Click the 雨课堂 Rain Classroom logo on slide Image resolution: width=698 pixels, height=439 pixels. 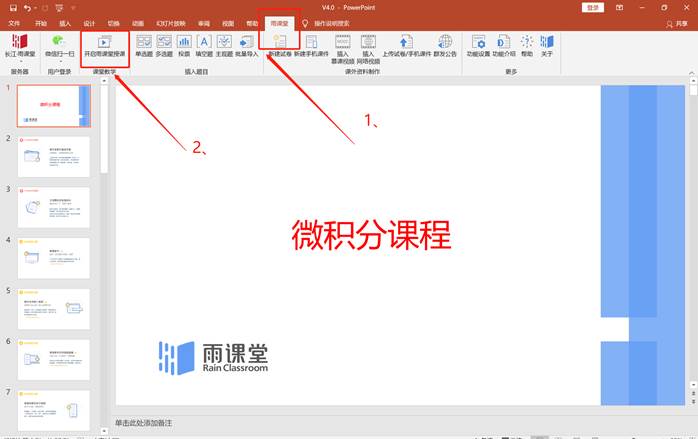pos(213,358)
